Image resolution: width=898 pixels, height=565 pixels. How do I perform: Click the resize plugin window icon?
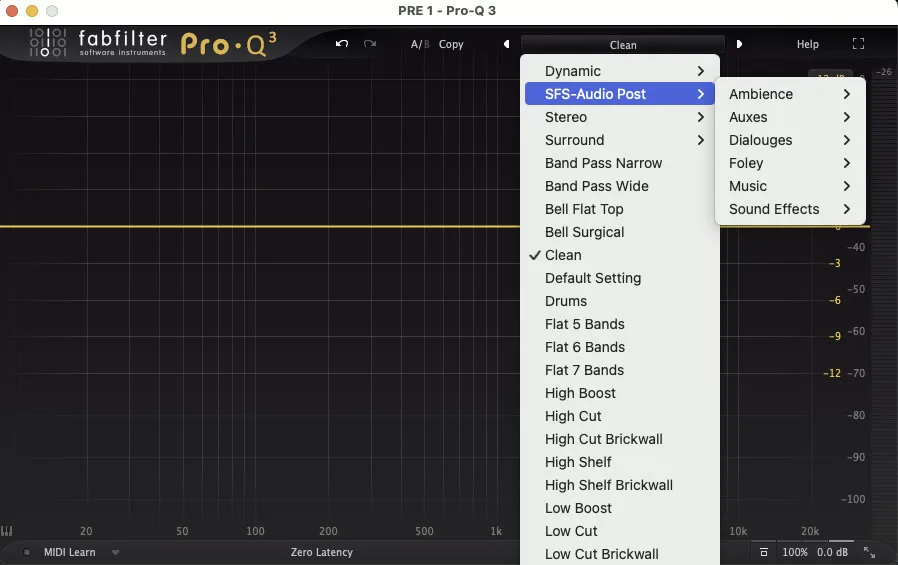click(x=869, y=552)
